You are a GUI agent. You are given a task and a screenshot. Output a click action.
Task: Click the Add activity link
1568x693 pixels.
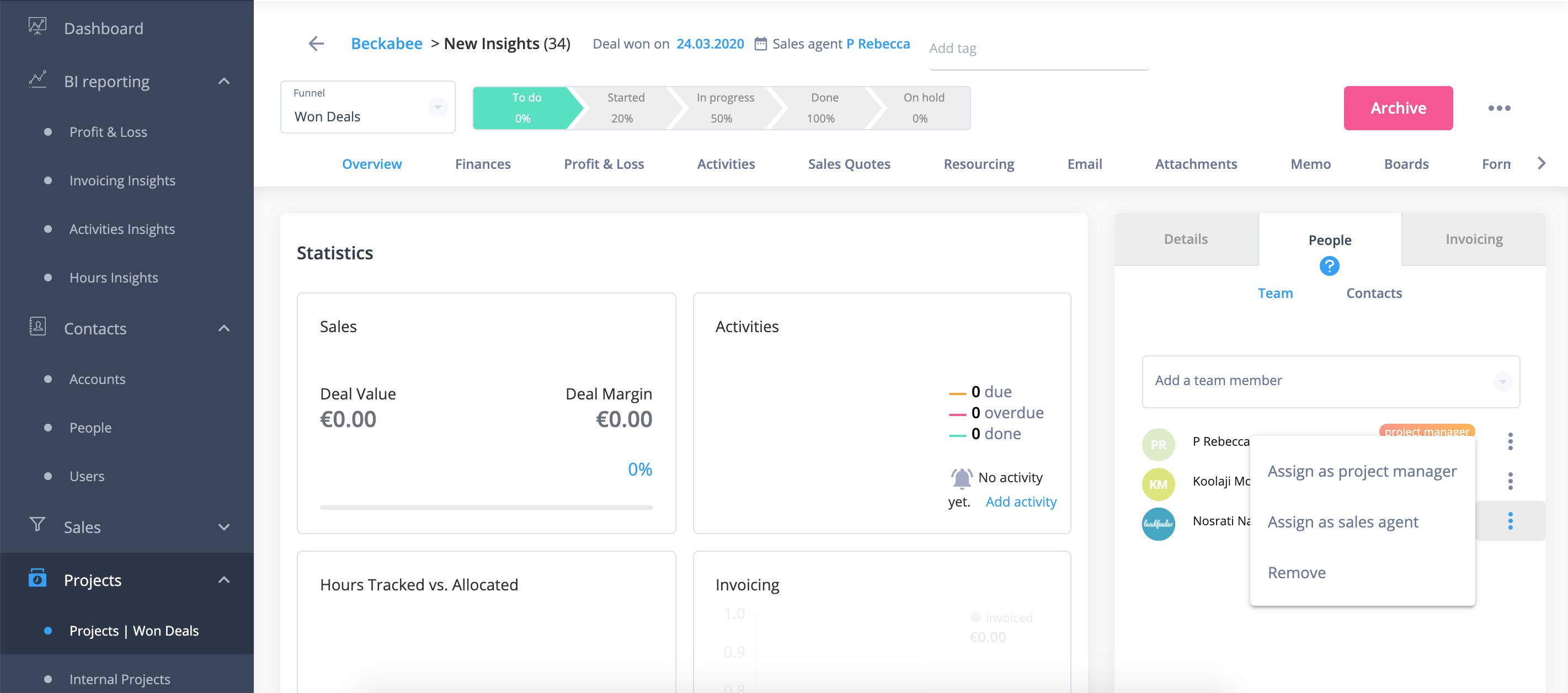coord(1020,502)
